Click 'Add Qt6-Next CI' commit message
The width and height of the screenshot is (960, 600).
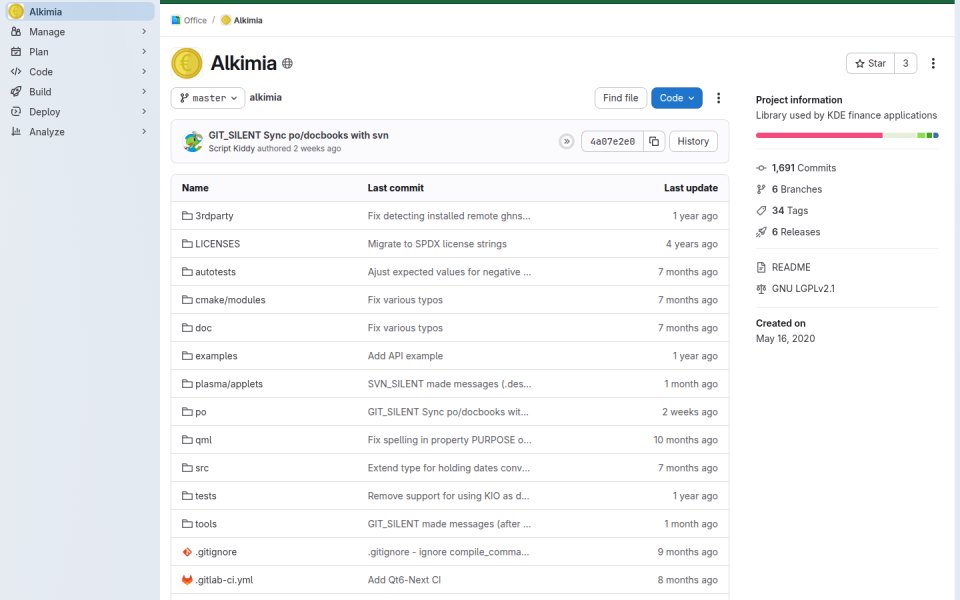404,580
